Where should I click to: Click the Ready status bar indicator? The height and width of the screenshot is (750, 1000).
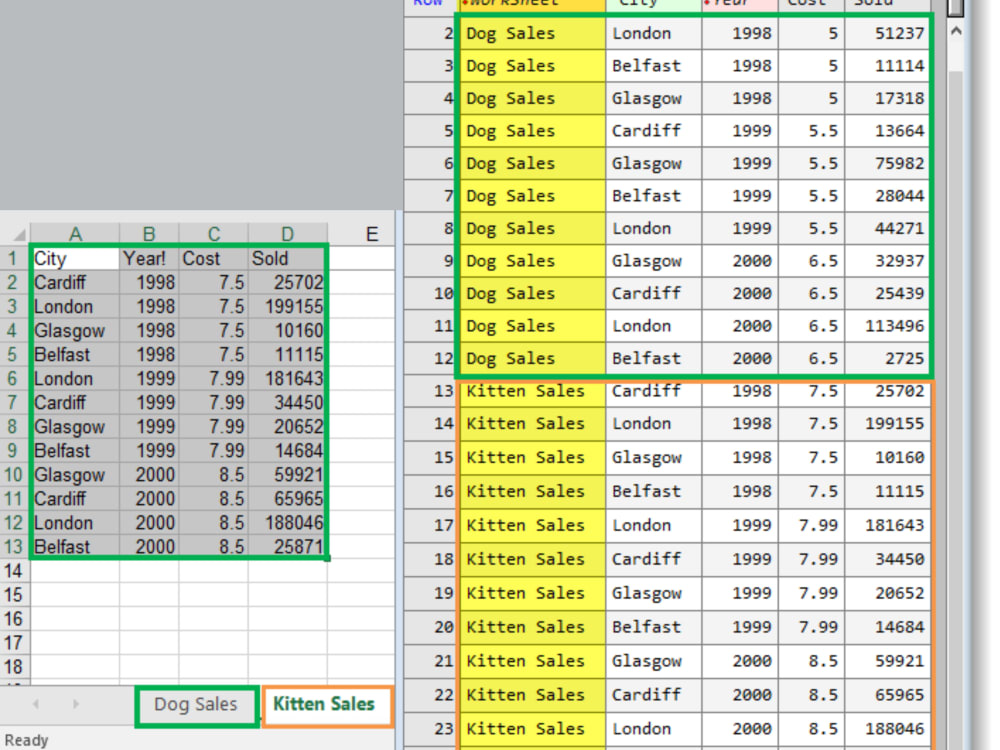point(26,740)
